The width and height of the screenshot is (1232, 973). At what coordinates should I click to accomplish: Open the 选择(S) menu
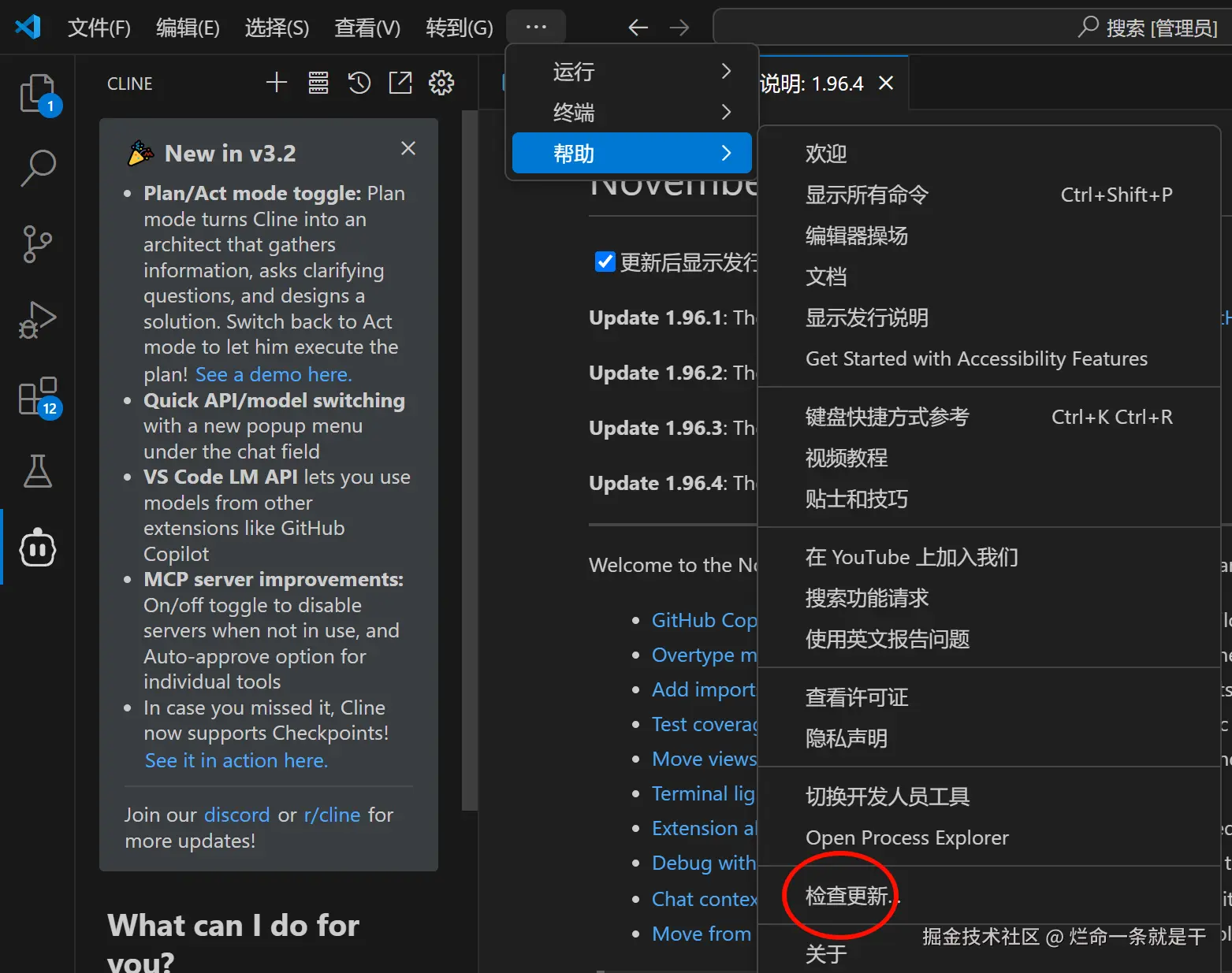277,28
